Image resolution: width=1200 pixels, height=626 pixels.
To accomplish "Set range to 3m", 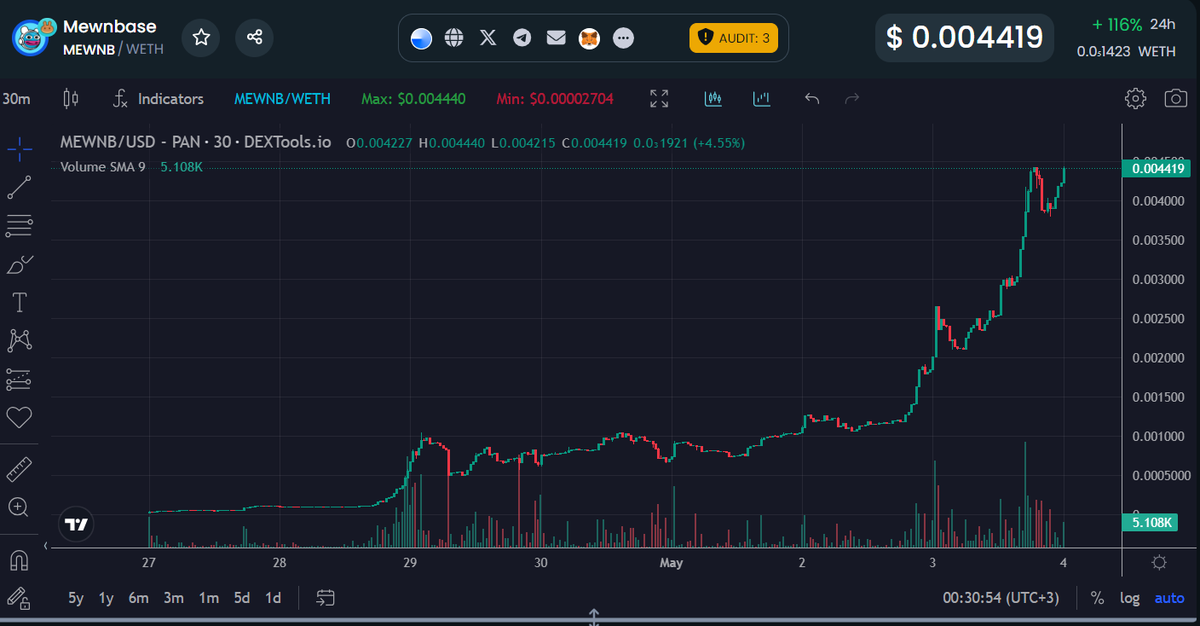I will (x=173, y=598).
